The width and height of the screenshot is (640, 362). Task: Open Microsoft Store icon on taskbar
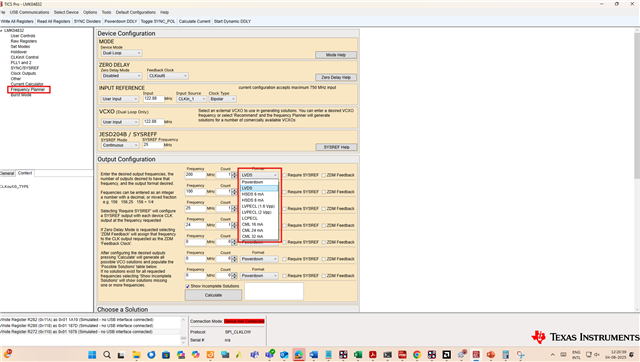click(166, 355)
